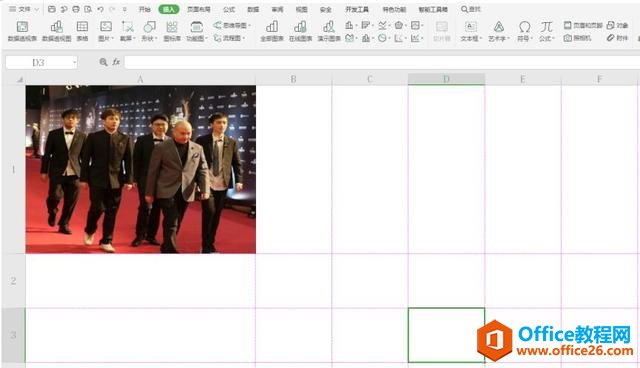Open the icon library (图标库)

pos(172,31)
